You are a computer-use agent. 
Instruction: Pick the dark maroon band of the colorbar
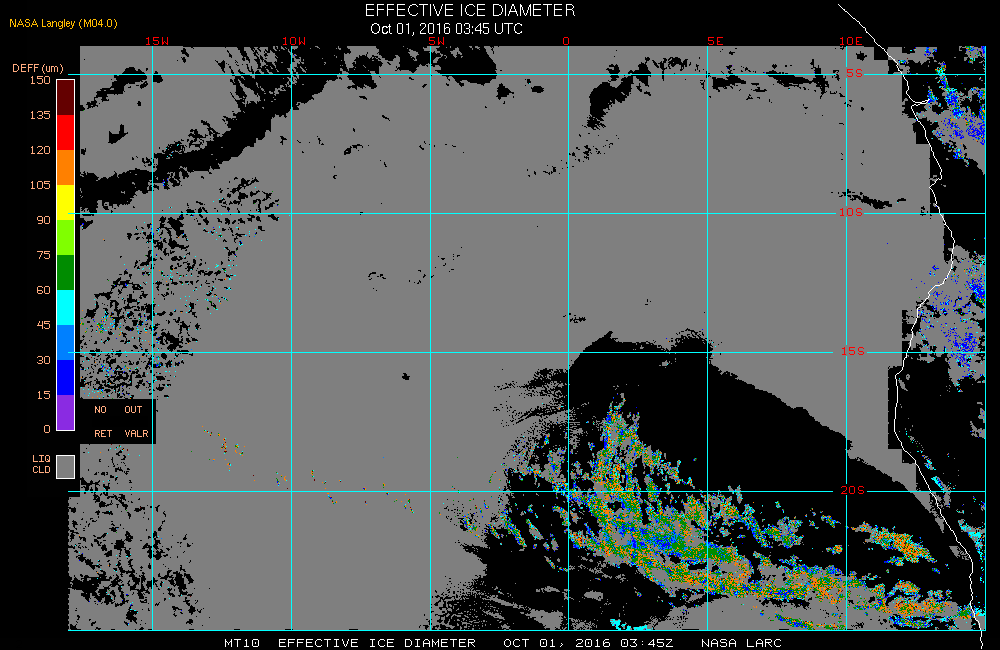click(66, 98)
